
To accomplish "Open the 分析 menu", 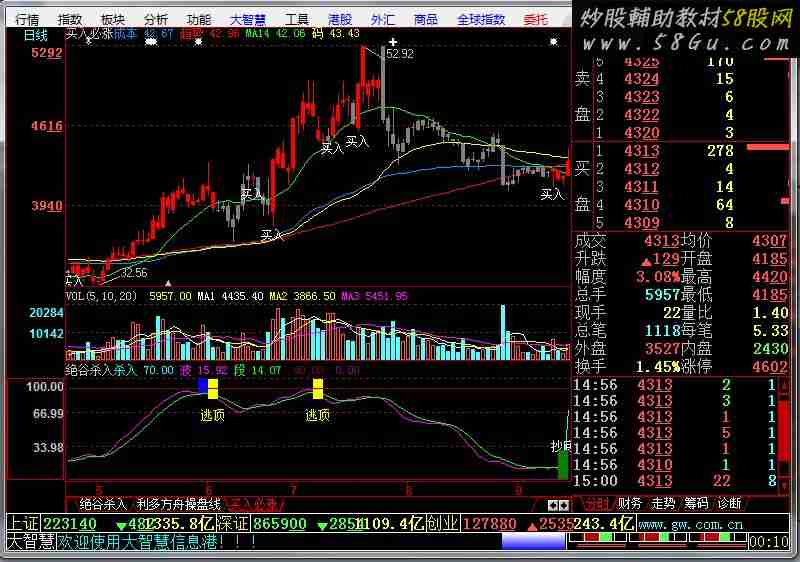I will [156, 19].
